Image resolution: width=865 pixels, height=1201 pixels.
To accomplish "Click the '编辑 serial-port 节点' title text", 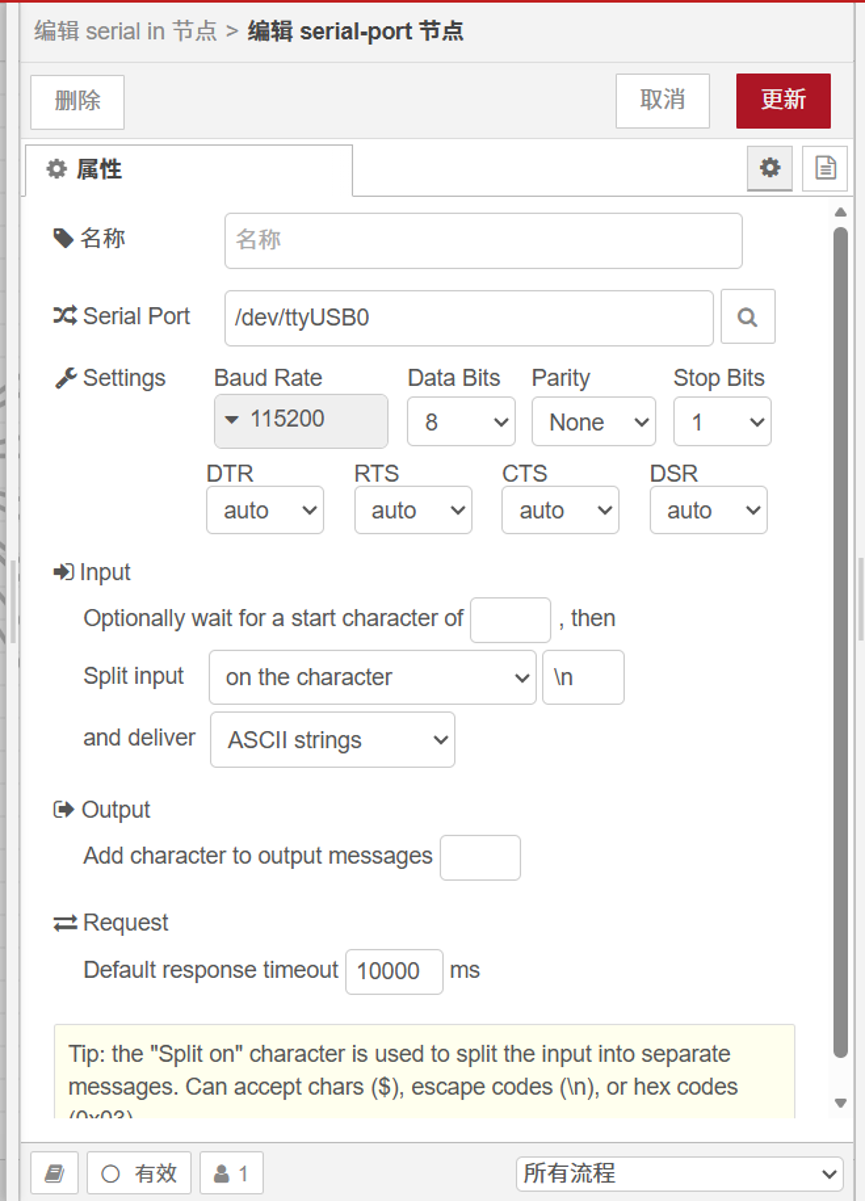I will click(x=355, y=31).
